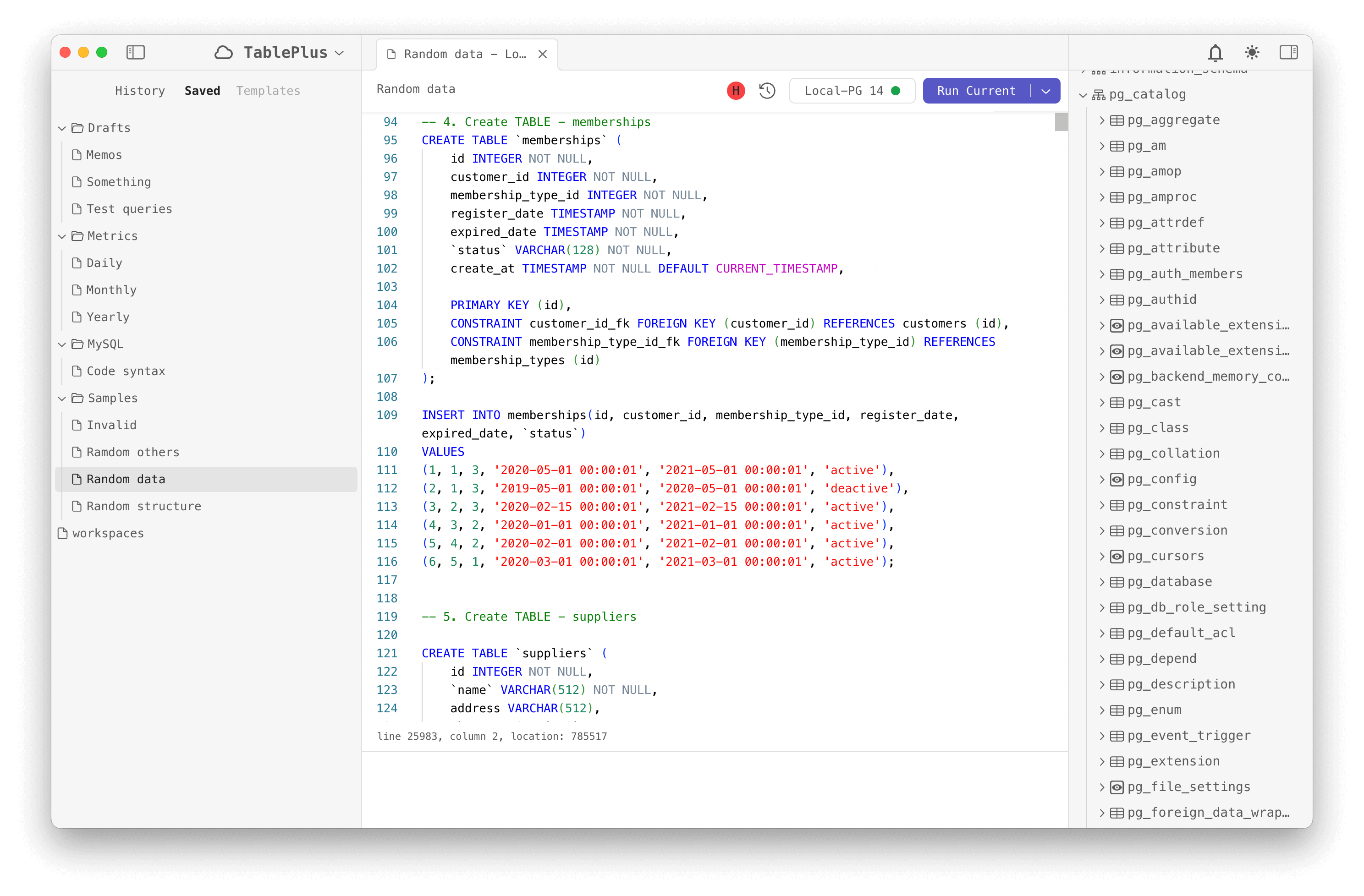Open Run Current dropdown arrow

(1046, 91)
